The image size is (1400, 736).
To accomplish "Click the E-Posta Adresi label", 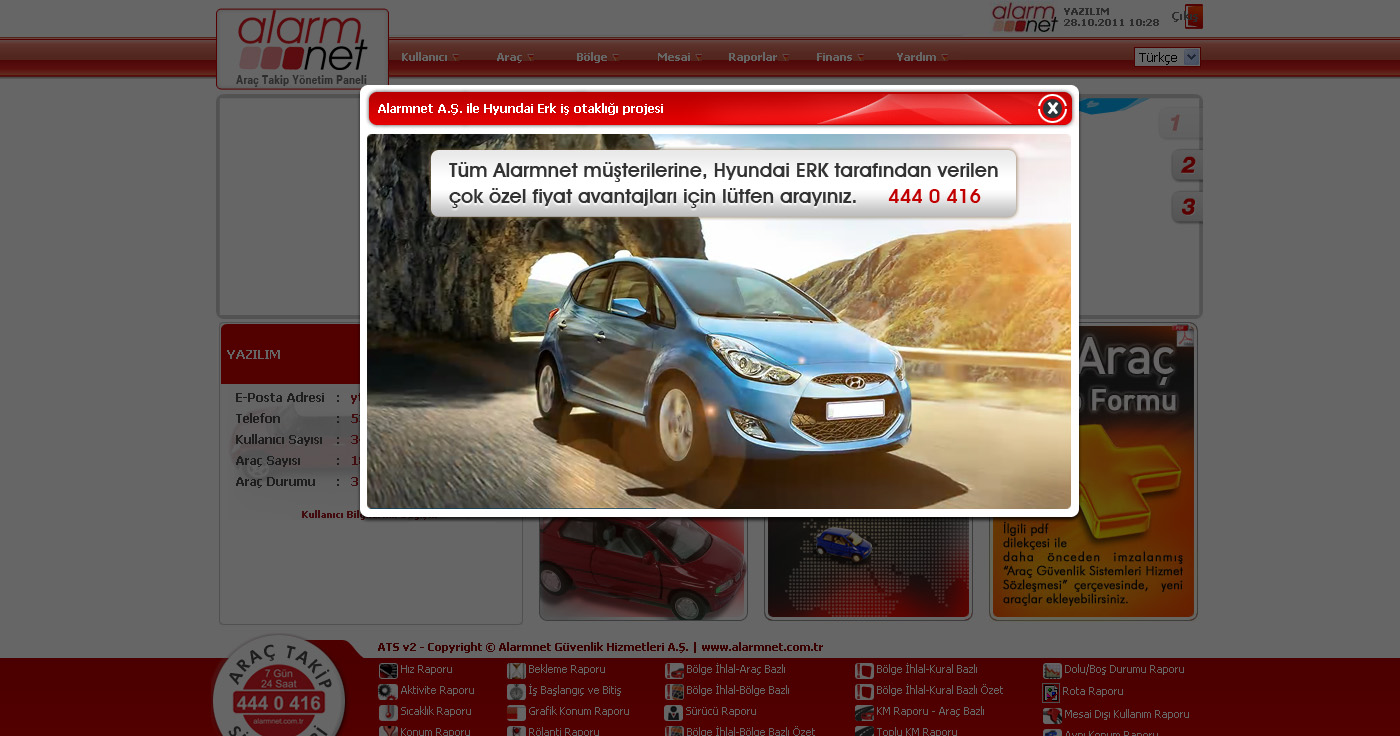I will tap(280, 397).
